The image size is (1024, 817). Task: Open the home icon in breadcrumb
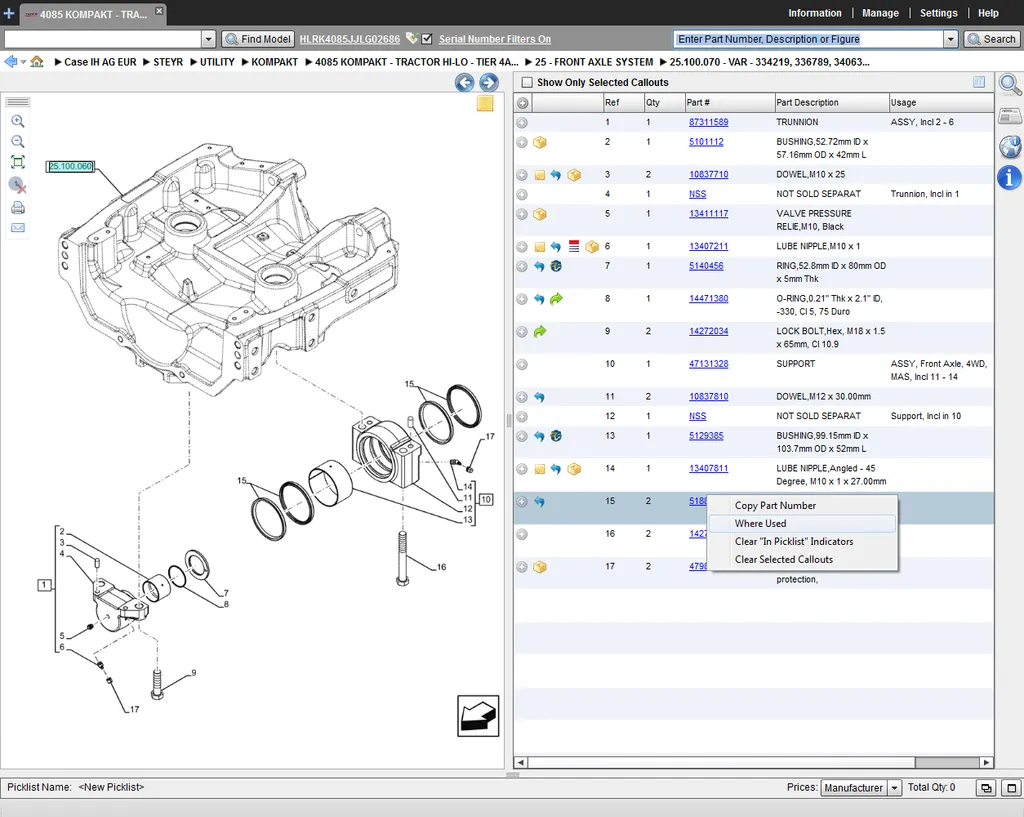pos(37,61)
